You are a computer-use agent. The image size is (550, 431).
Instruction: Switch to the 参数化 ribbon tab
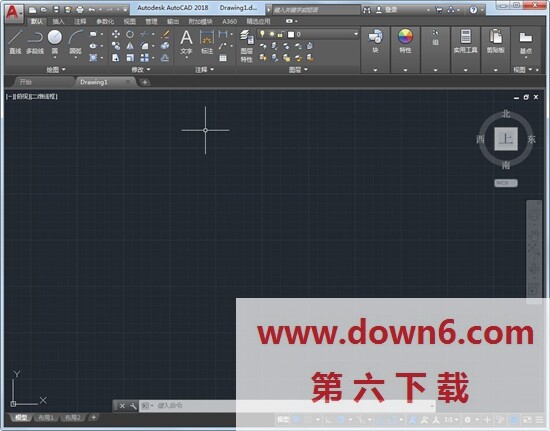[x=105, y=21]
